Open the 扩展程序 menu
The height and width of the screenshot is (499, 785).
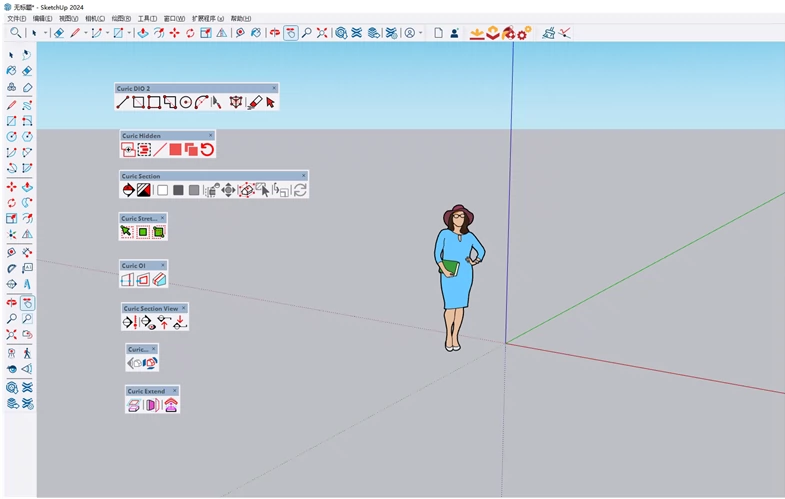pos(207,18)
